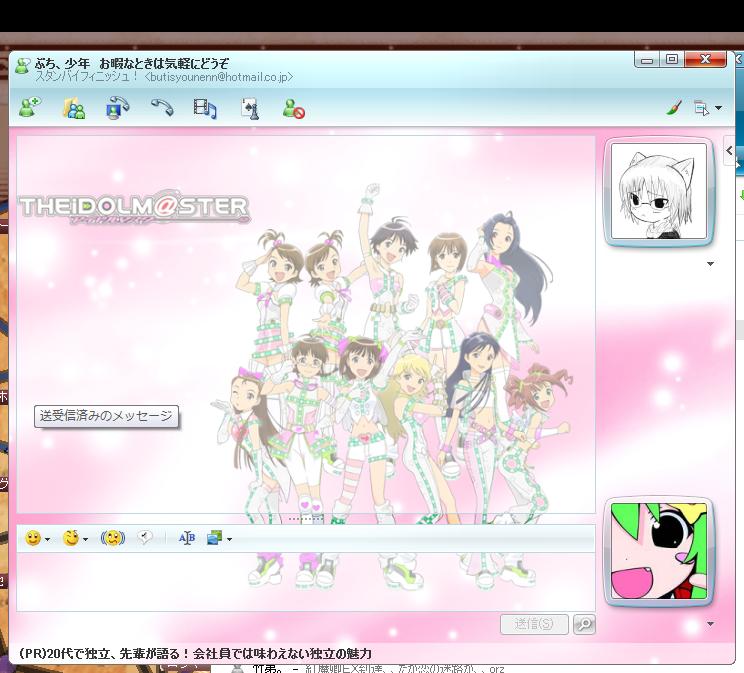Image resolution: width=744 pixels, height=673 pixels.
Task: Click the search magnifier button next to send
Action: click(584, 624)
